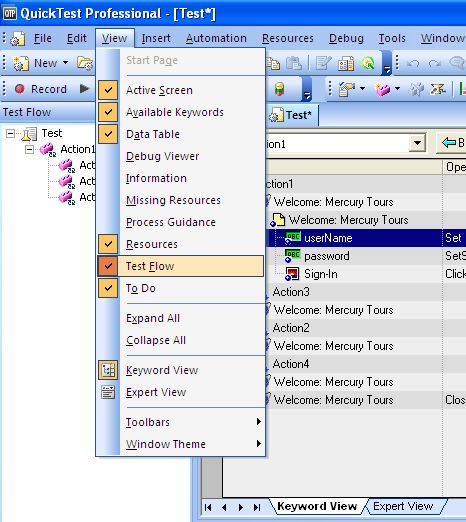
Task: Click the Sign-In image icon
Action: tap(292, 274)
